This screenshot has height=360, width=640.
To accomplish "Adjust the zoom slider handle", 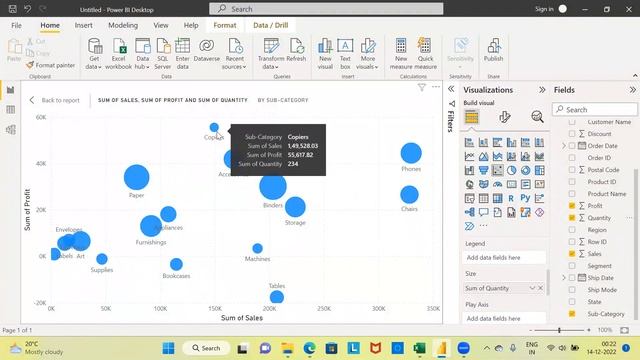I will 560,330.
